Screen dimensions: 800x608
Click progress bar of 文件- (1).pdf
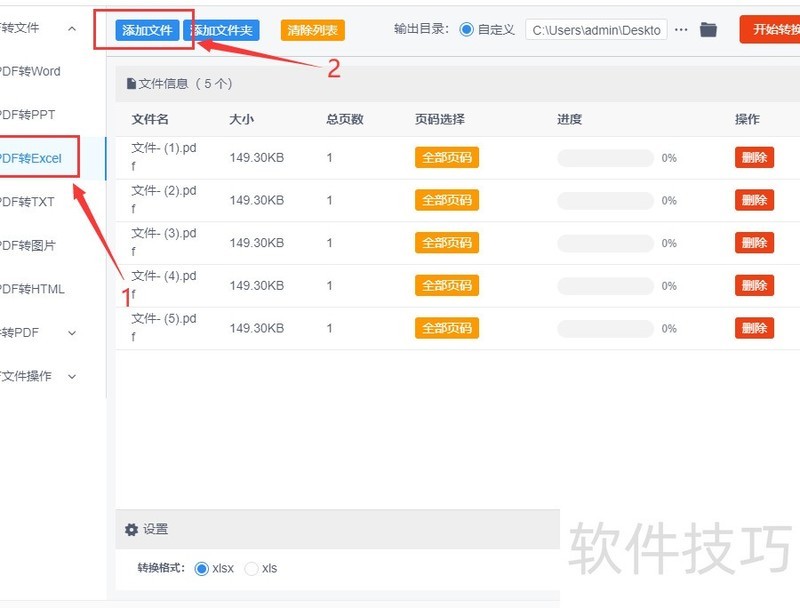click(x=606, y=158)
